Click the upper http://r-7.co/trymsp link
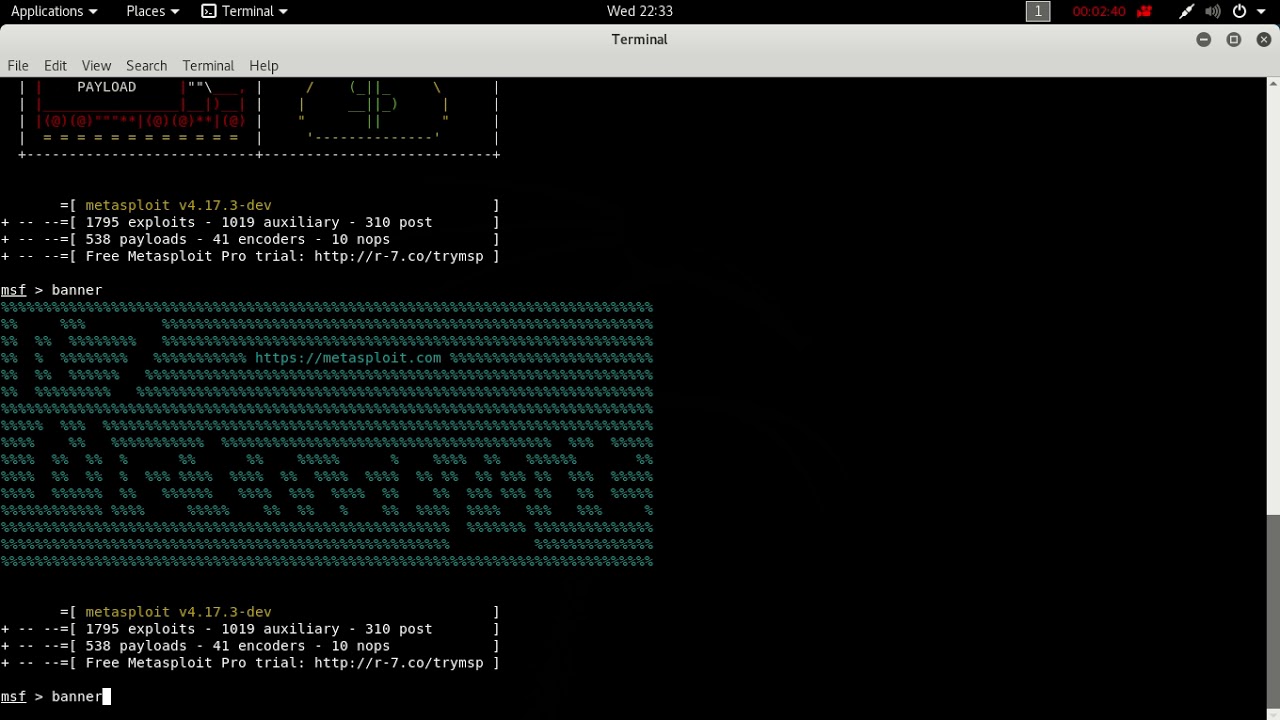The image size is (1280, 720). coord(399,256)
